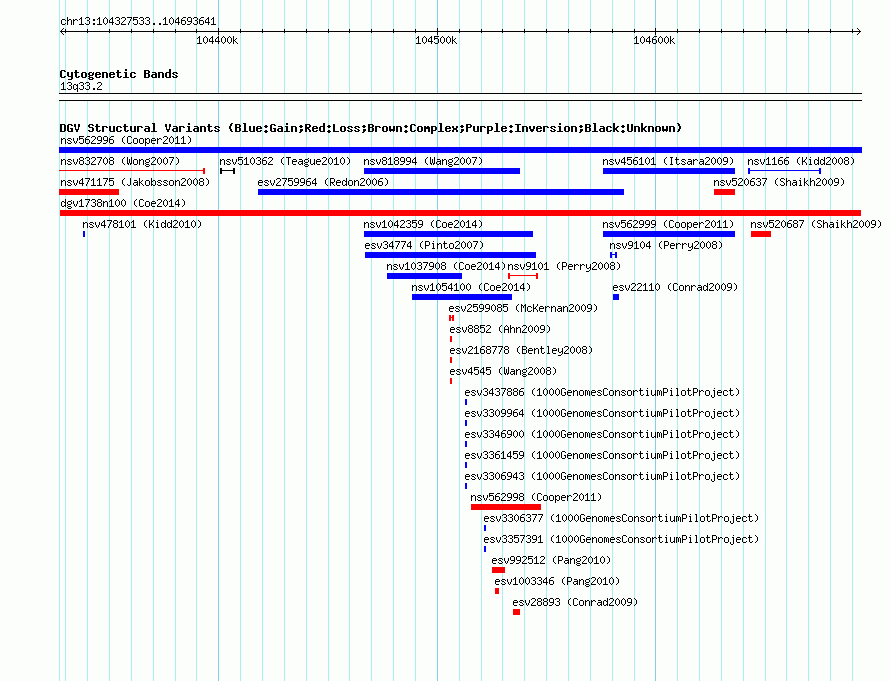The width and height of the screenshot is (890, 681).
Task: Select the dgv1738n100 (Coe2014) long red bar
Action: [460, 213]
